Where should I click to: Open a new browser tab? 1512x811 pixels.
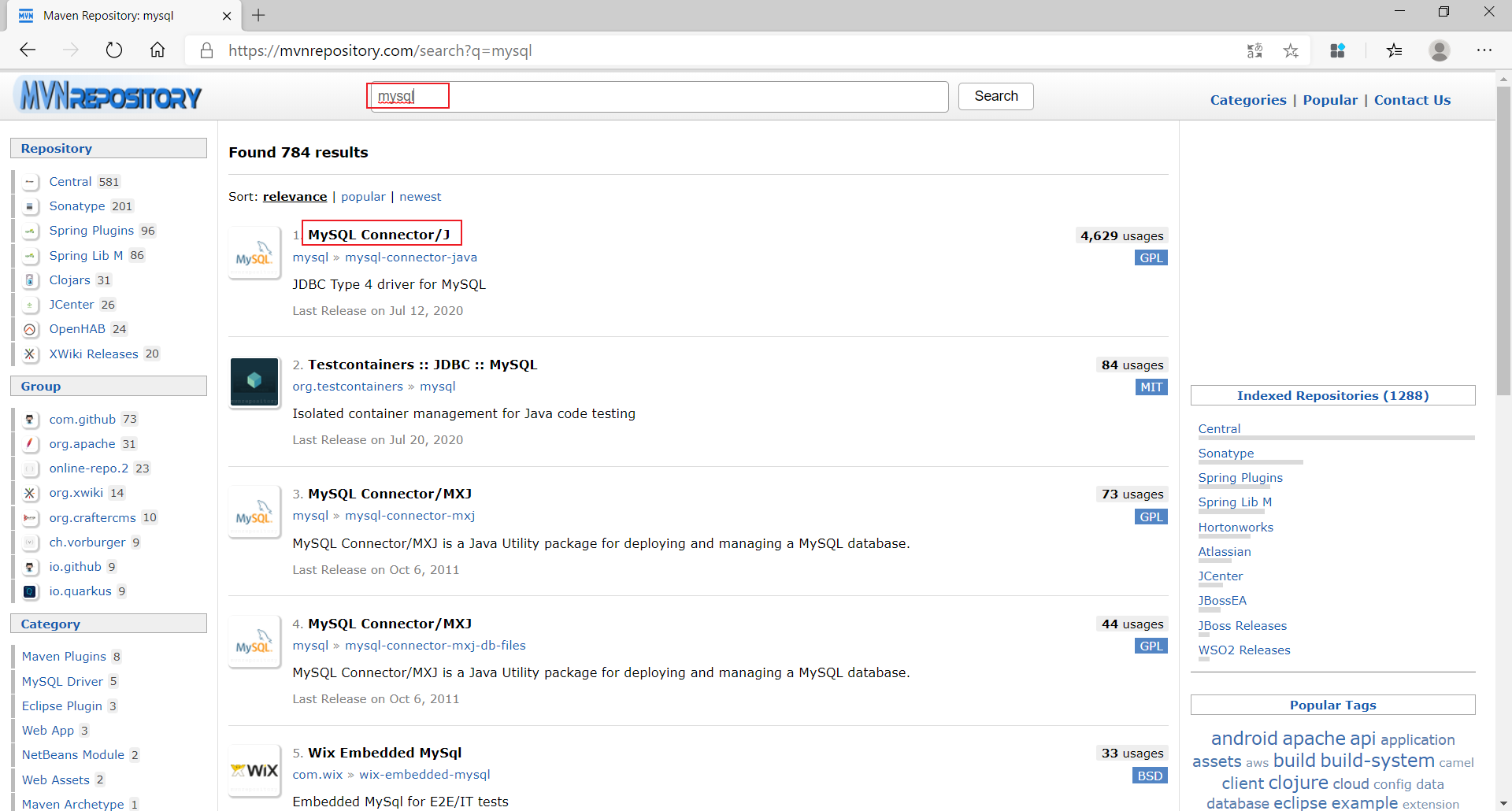[258, 15]
